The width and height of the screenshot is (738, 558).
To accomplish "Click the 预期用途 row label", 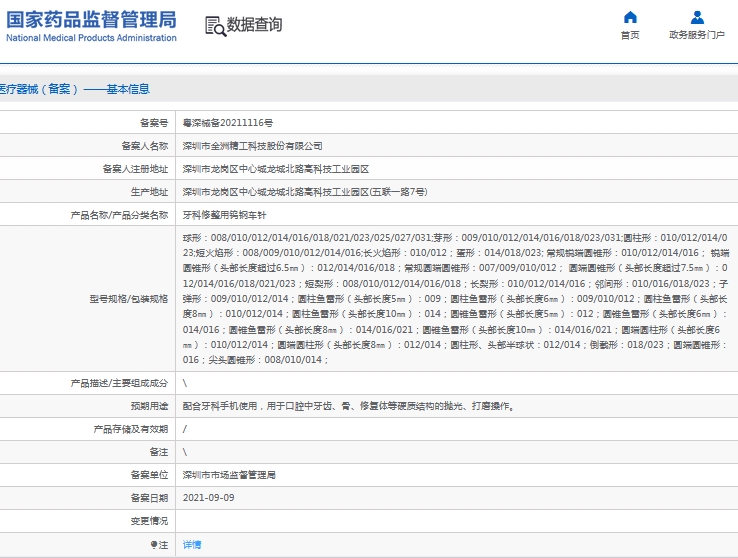I will [x=149, y=406].
